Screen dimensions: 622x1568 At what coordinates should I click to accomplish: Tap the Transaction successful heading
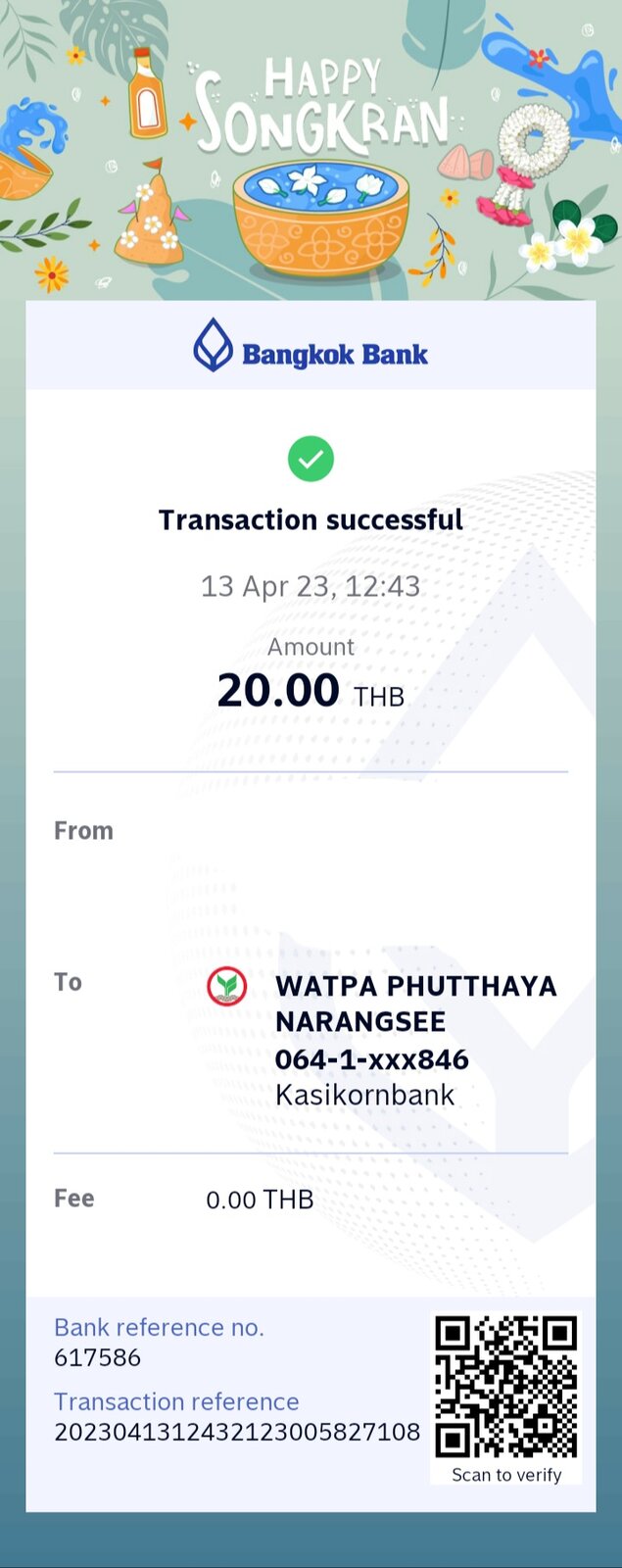[311, 519]
